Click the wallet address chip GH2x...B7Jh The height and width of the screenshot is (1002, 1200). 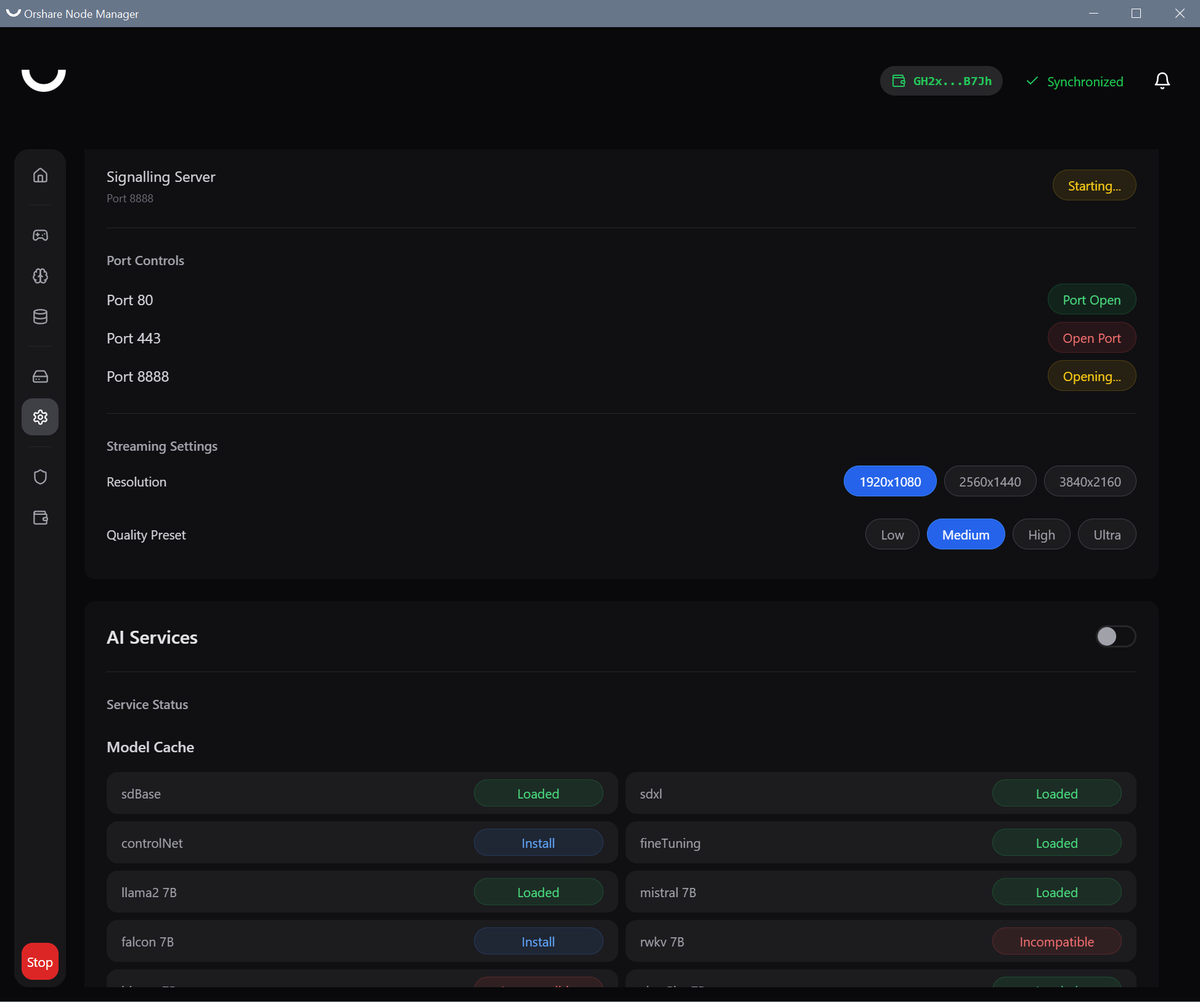[941, 81]
